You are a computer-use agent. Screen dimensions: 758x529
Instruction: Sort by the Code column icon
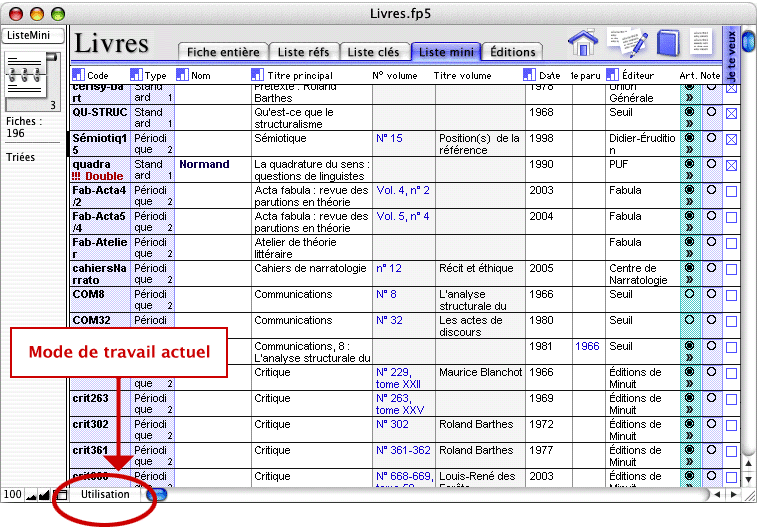pos(78,75)
